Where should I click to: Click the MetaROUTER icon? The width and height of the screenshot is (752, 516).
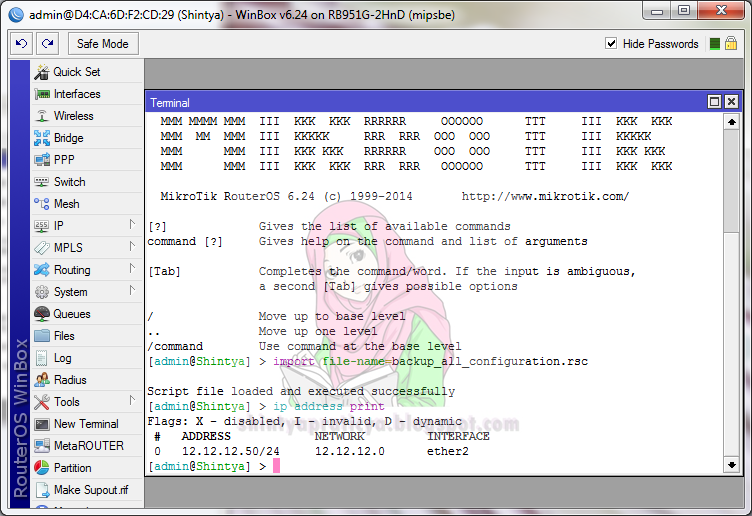click(42, 446)
